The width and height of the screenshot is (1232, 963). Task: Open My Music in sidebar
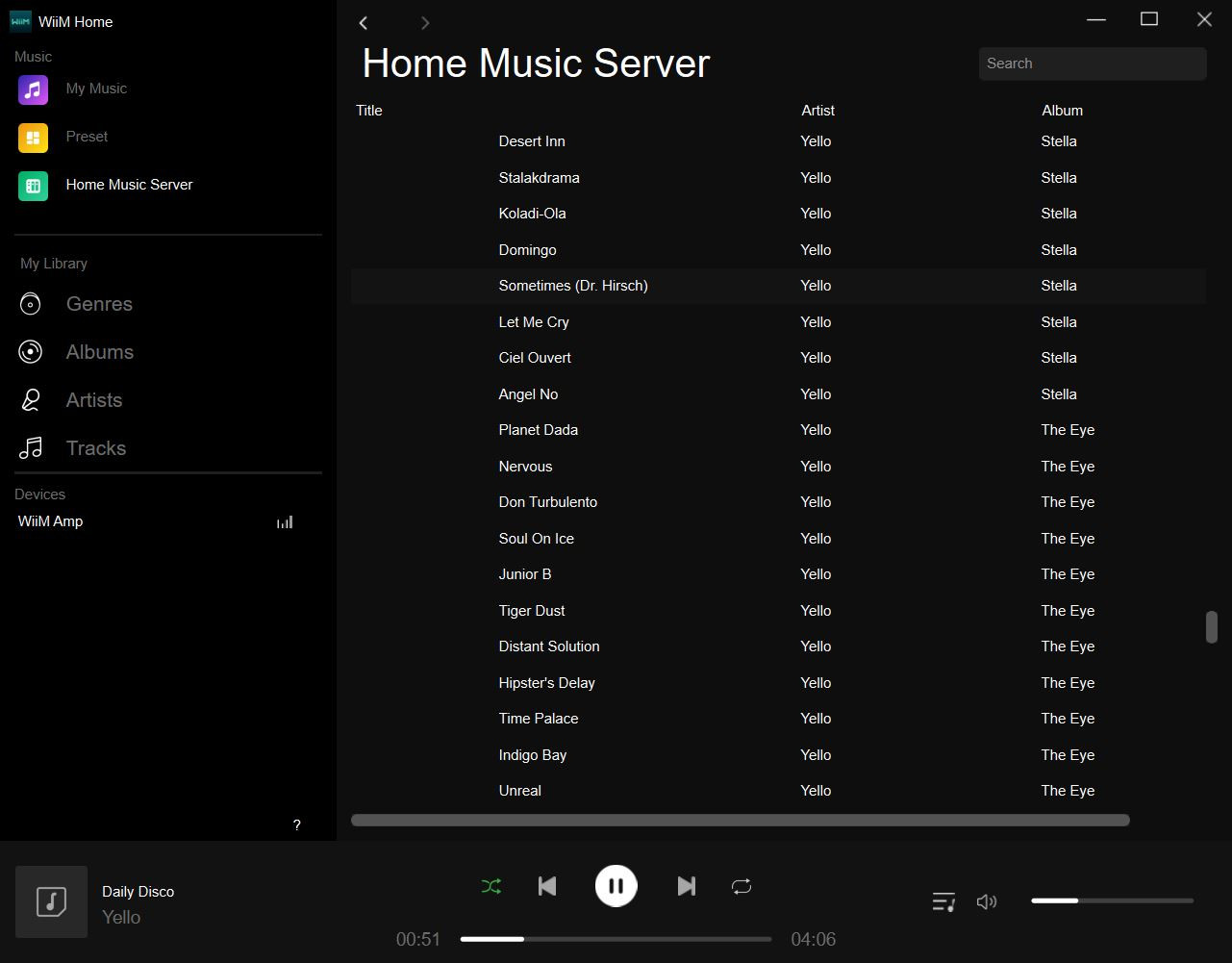[x=95, y=89]
